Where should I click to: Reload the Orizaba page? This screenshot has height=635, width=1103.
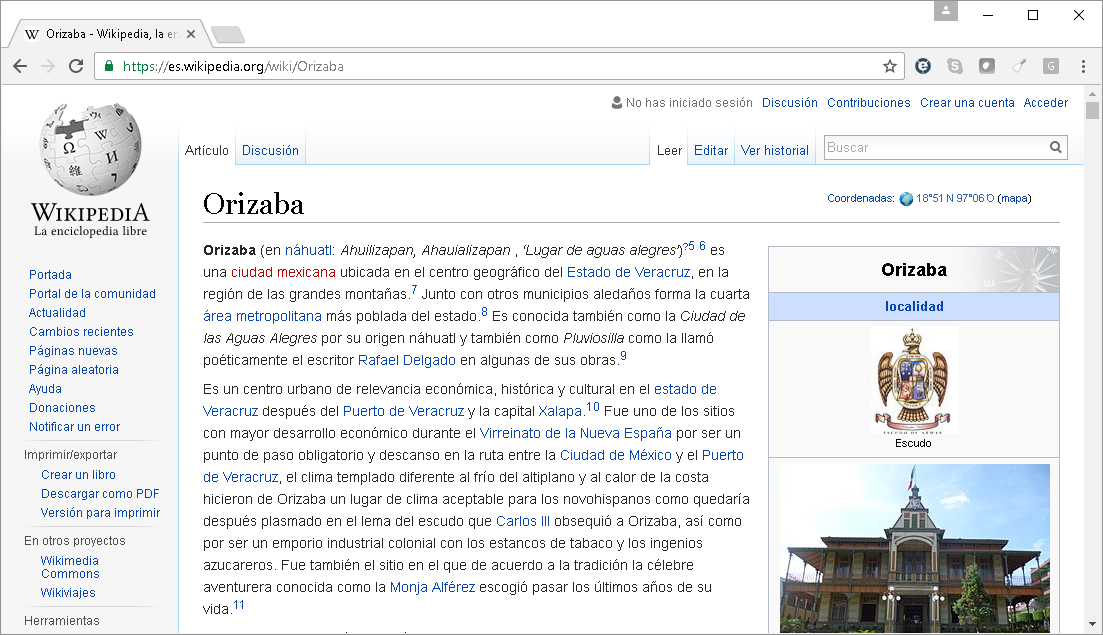(76, 66)
